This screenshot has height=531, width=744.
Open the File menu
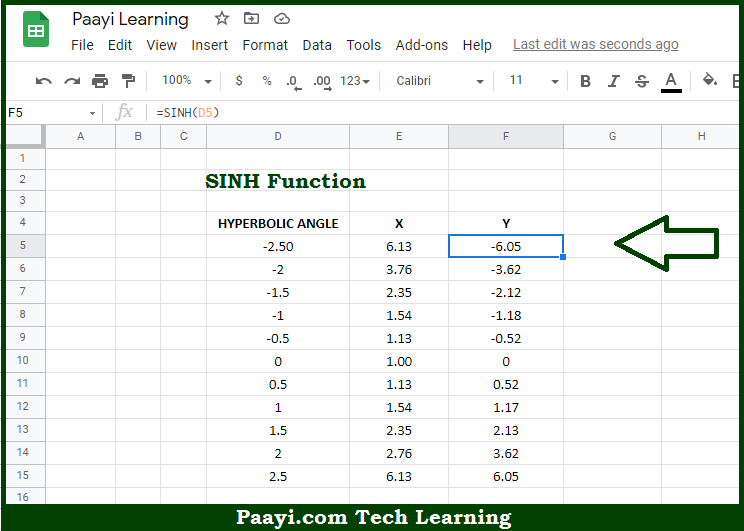(x=82, y=45)
